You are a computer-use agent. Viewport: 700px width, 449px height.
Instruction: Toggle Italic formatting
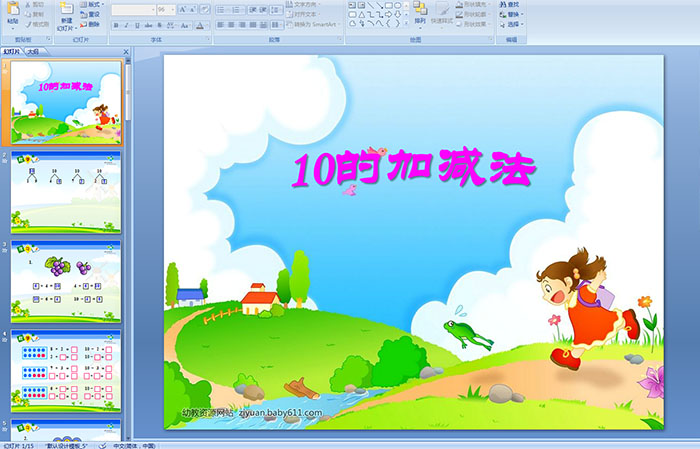(x=126, y=25)
